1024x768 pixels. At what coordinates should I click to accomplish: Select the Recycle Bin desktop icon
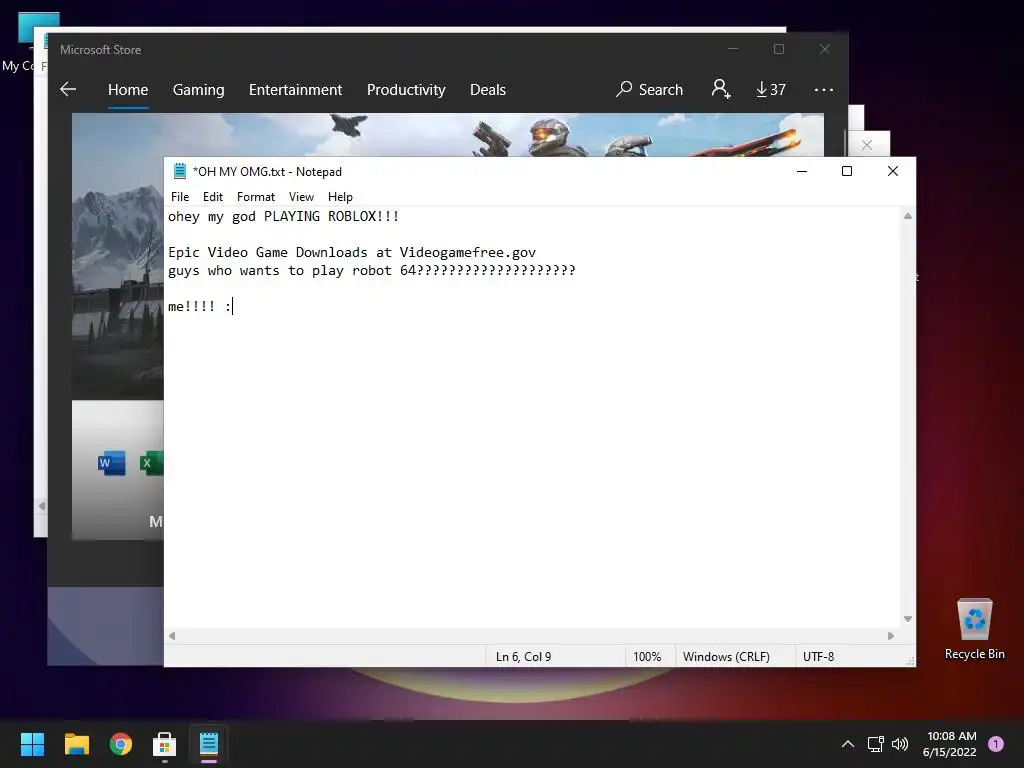point(974,630)
